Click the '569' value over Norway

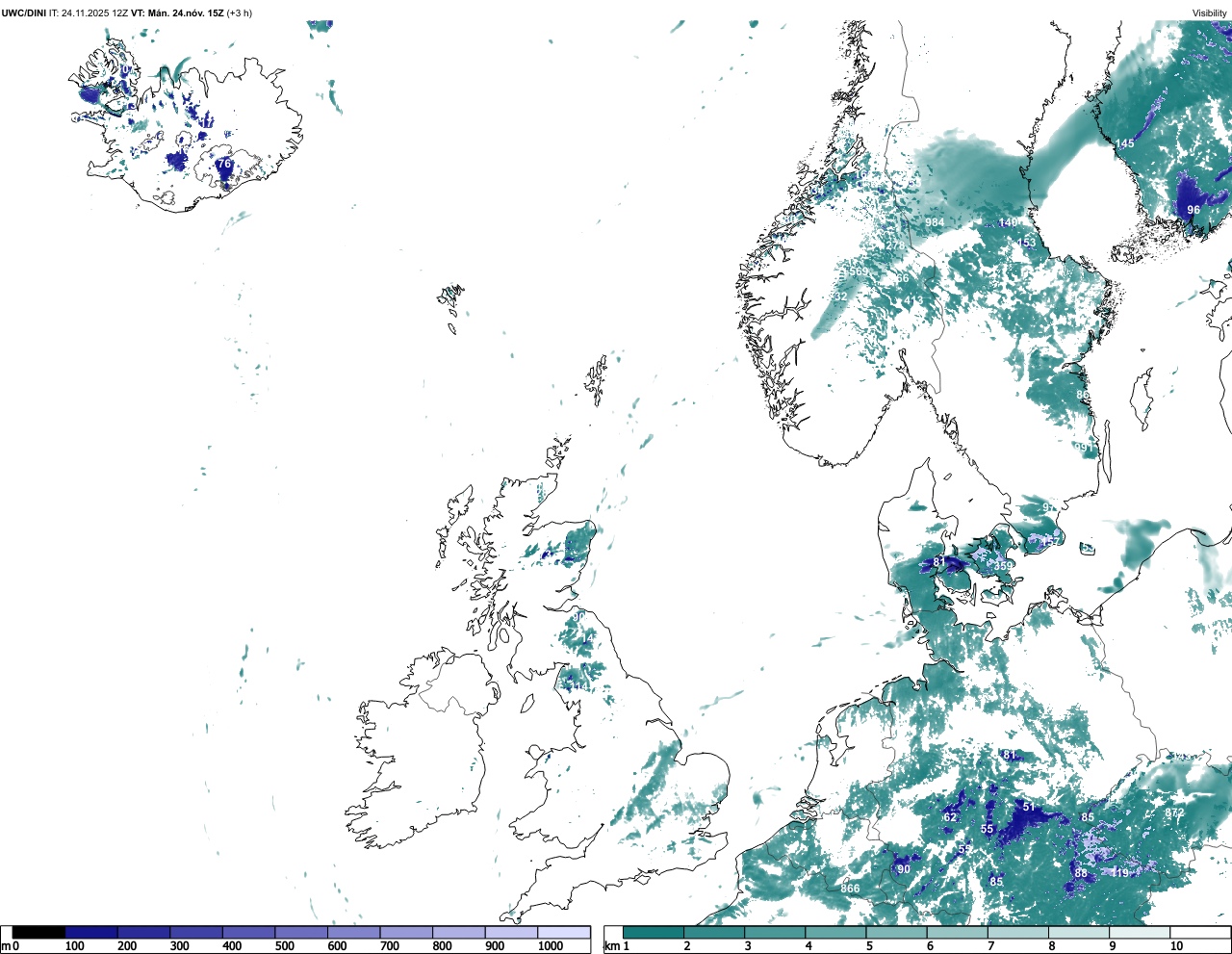click(x=859, y=272)
